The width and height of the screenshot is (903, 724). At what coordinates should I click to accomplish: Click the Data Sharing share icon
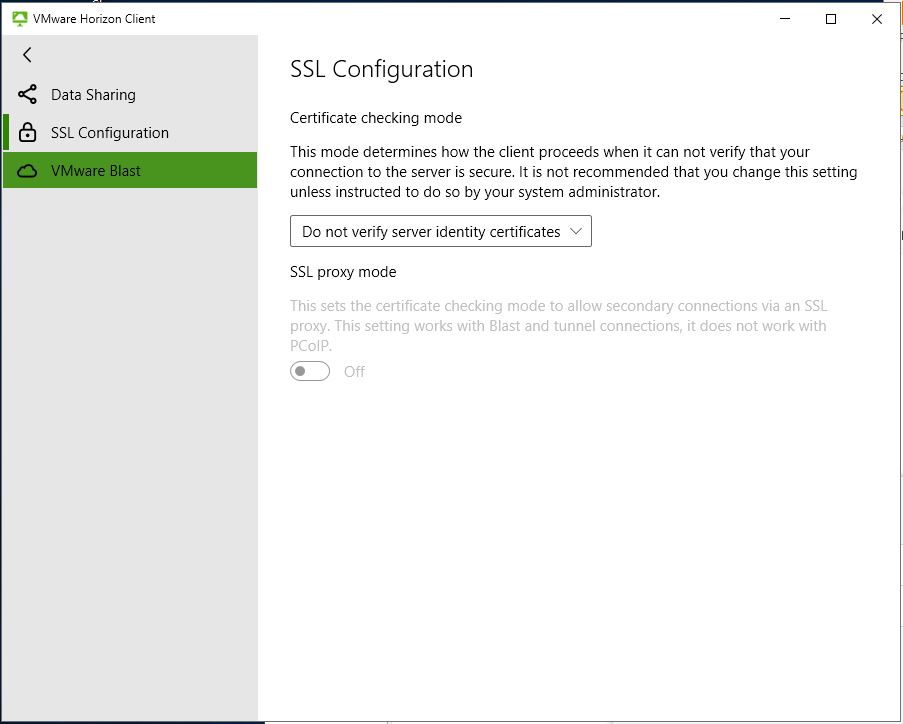(28, 95)
